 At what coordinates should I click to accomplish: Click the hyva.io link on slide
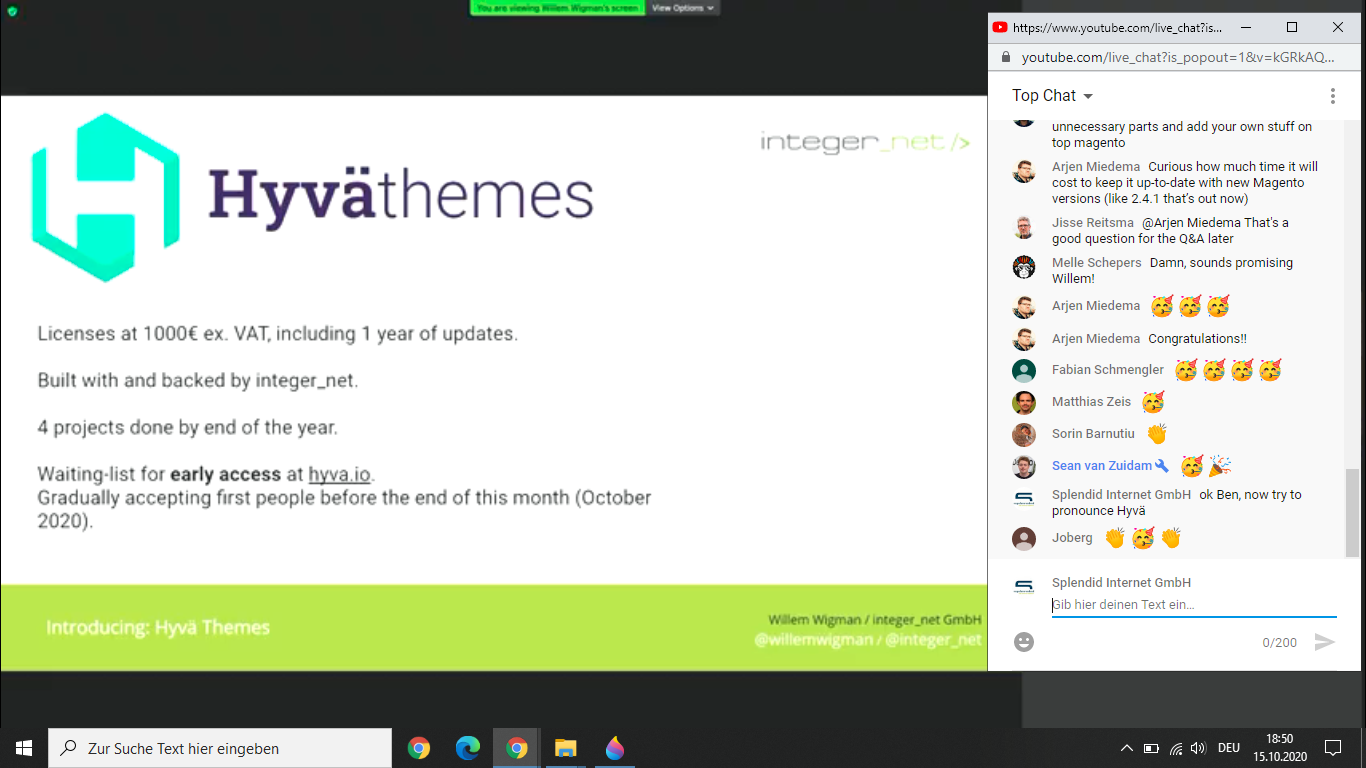click(340, 474)
